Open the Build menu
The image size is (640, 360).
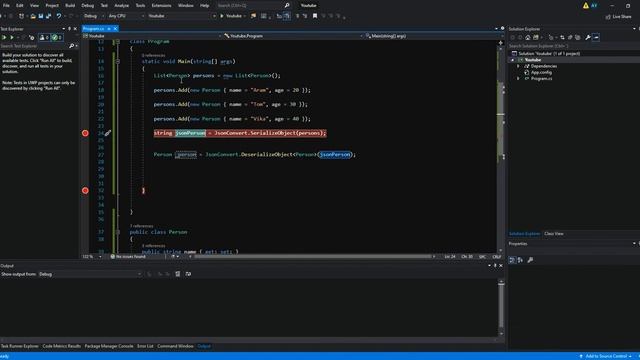coord(70,5)
